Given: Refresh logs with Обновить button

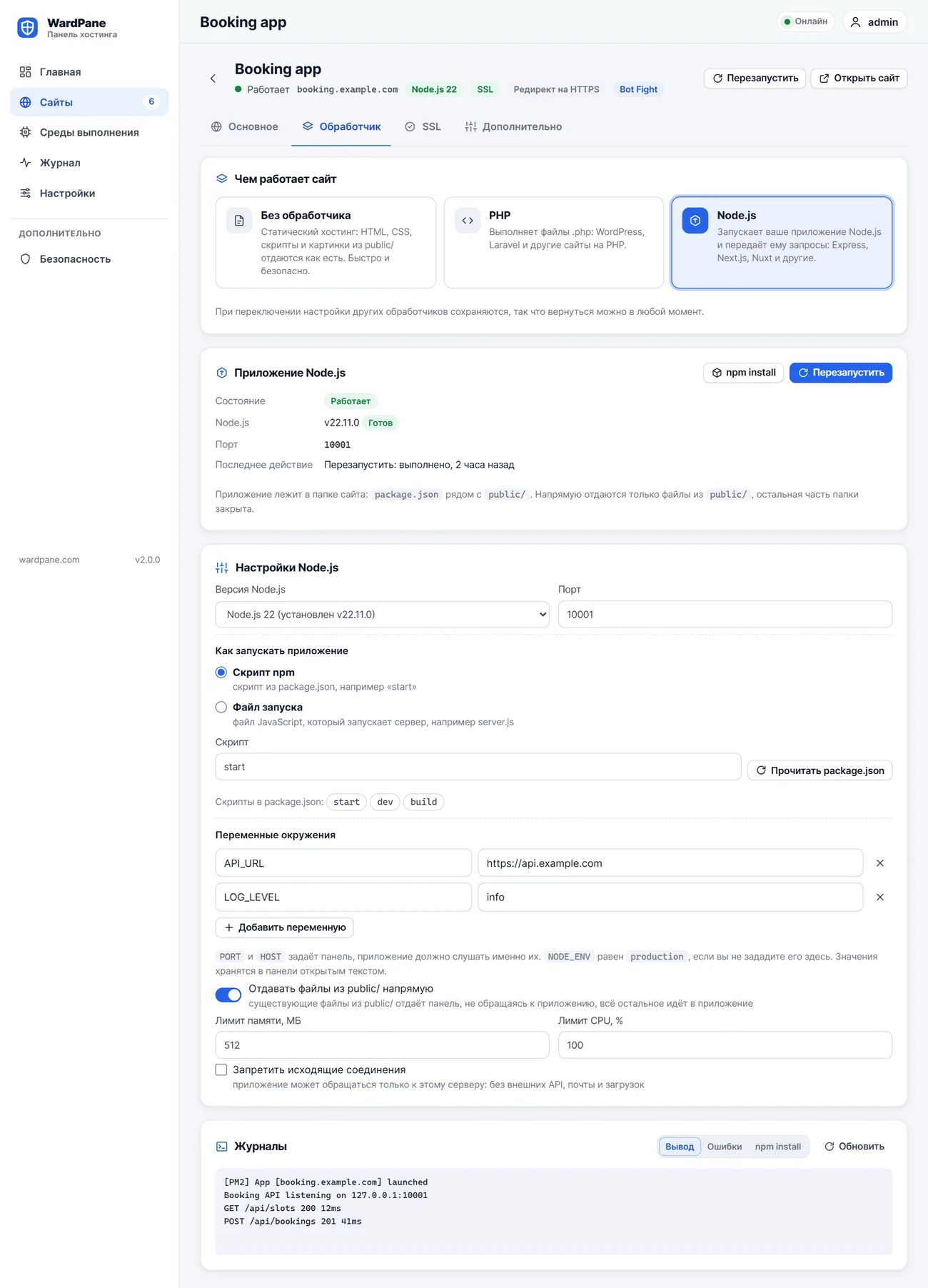Looking at the screenshot, I should [x=854, y=1147].
